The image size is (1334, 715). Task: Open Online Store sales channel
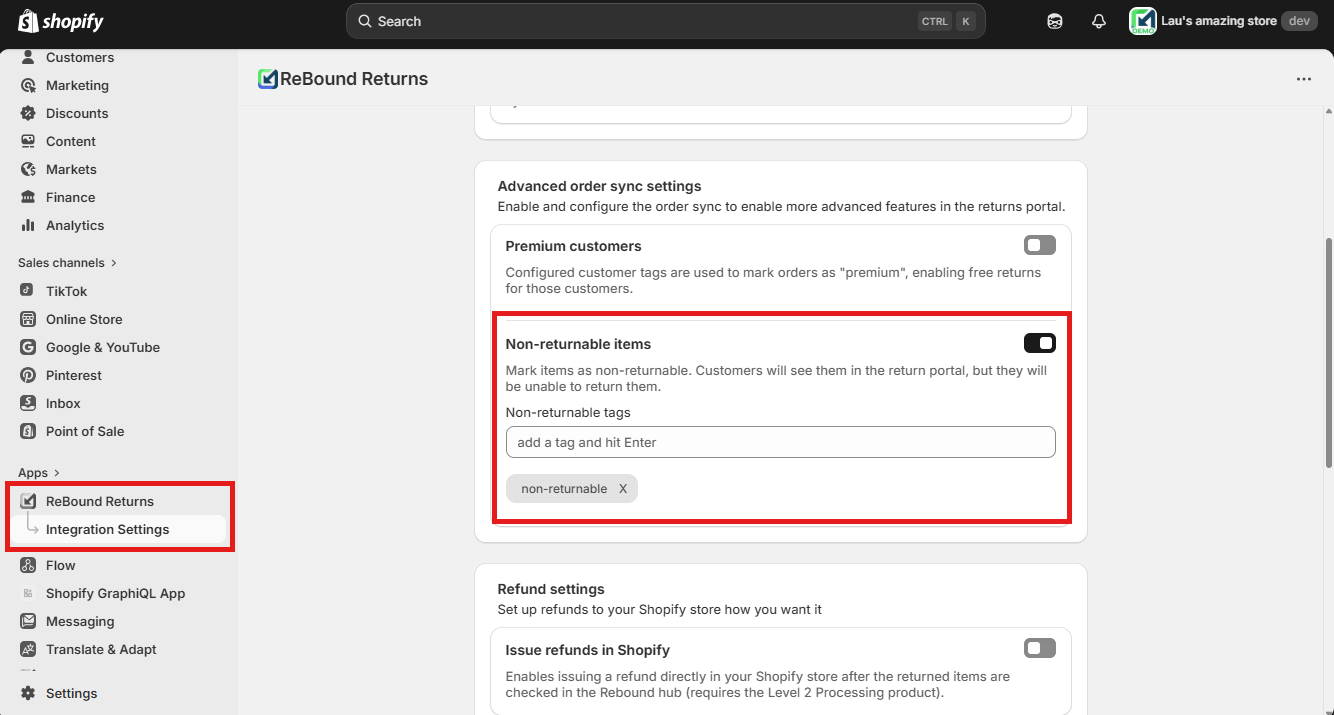84,319
